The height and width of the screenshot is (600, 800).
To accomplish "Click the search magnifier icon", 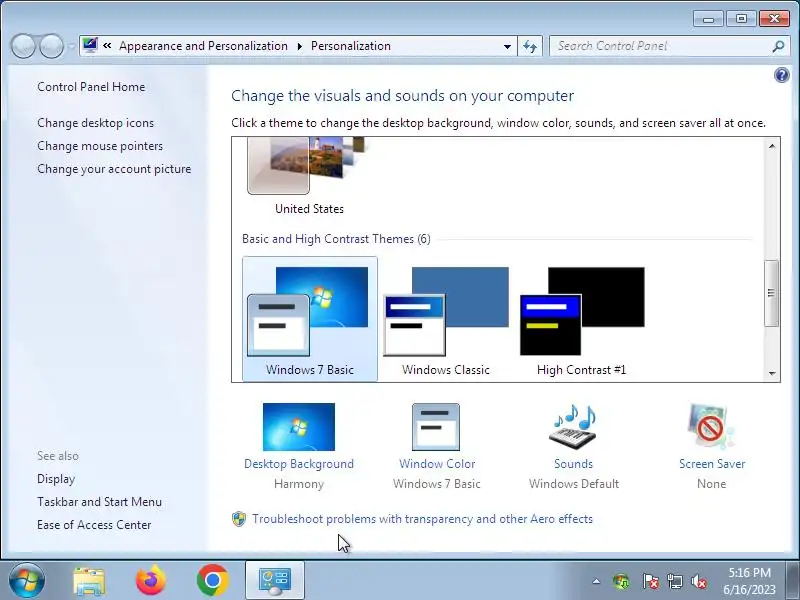I will tap(778, 46).
